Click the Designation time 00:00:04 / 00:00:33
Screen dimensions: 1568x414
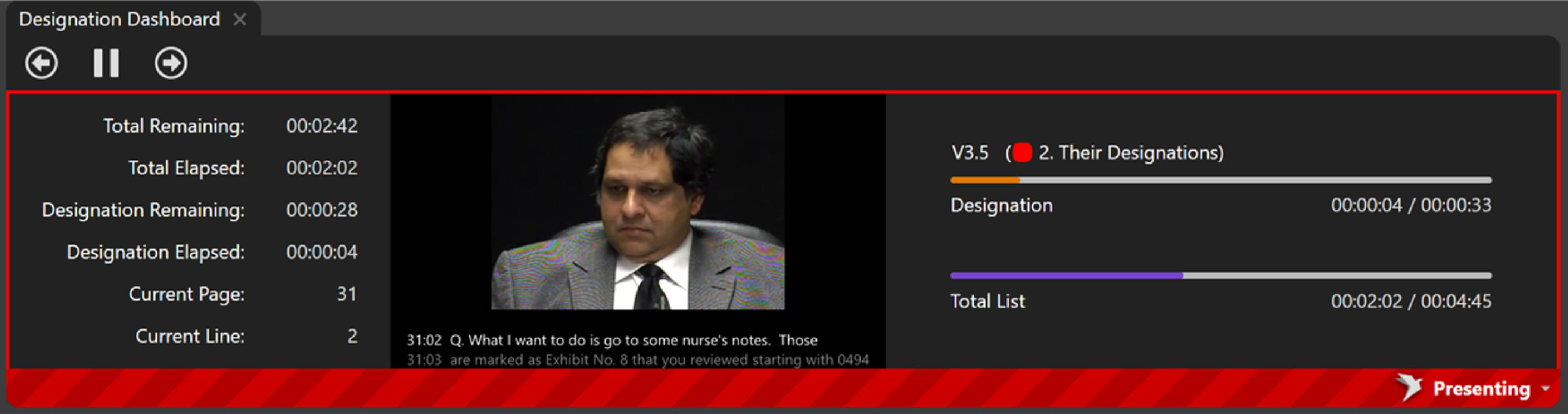tap(1411, 206)
